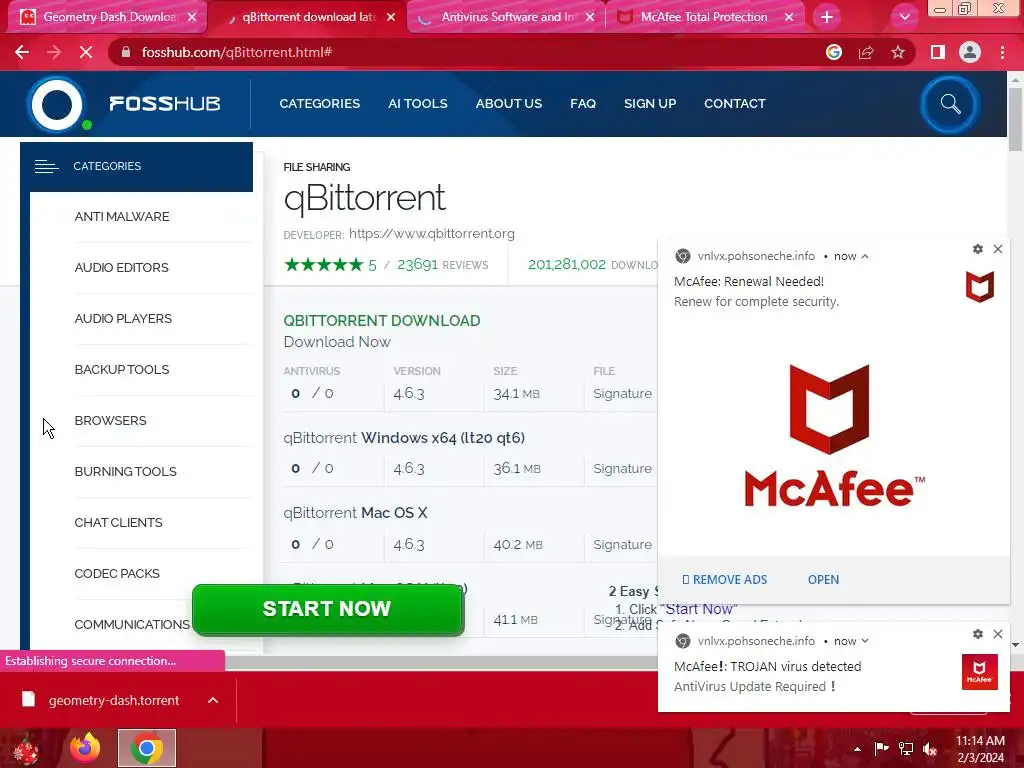This screenshot has width=1024, height=768.
Task: Click the green START NOW button
Action: pyautogui.click(x=328, y=609)
